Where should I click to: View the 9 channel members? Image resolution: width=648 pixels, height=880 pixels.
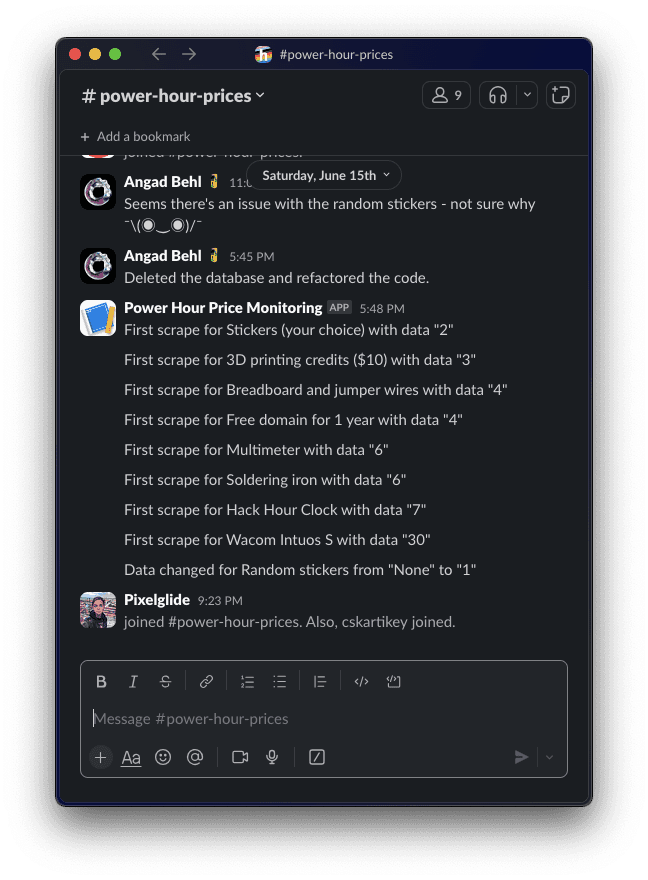point(446,95)
